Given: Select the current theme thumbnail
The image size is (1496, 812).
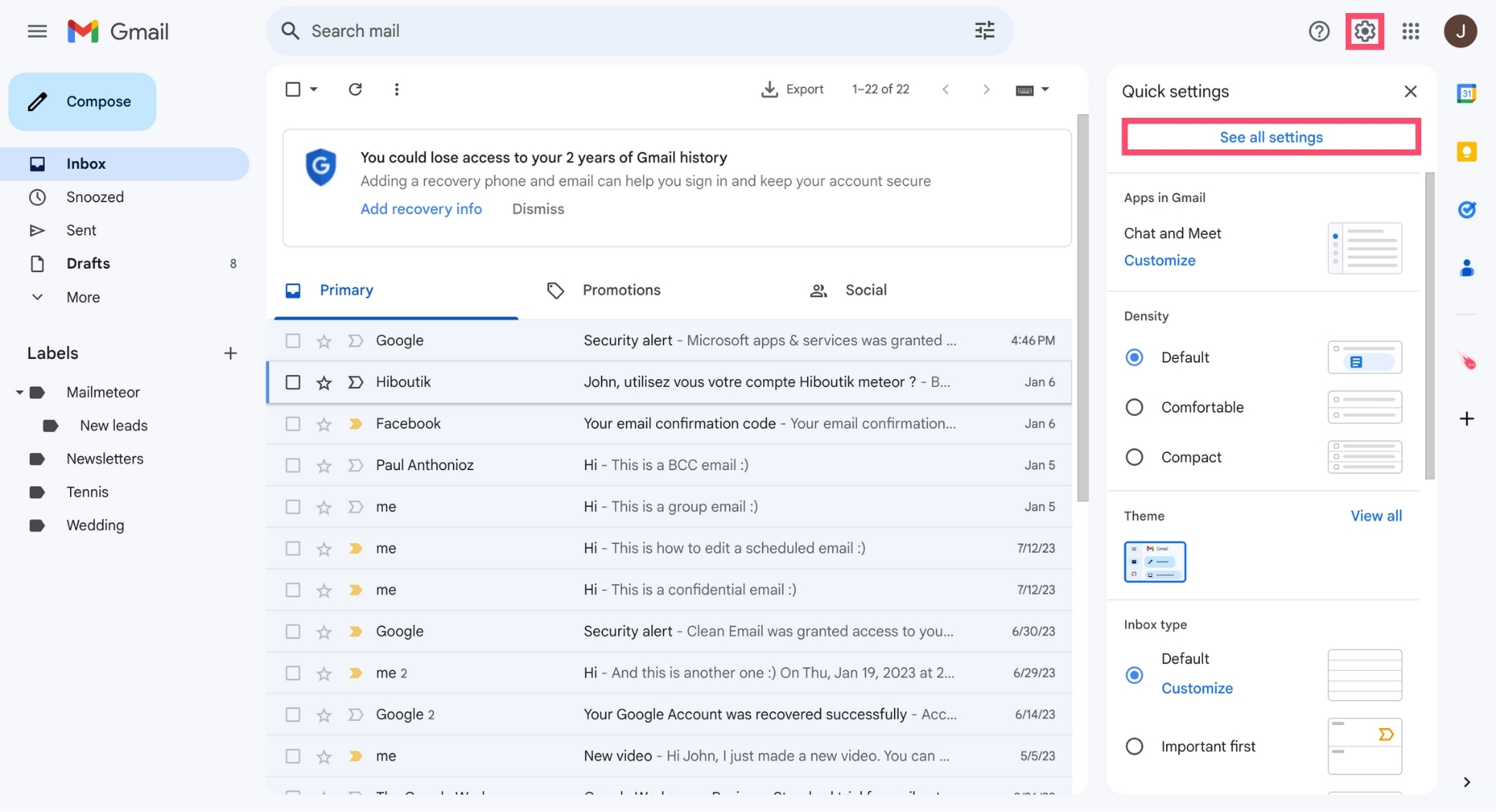Looking at the screenshot, I should click(x=1155, y=562).
